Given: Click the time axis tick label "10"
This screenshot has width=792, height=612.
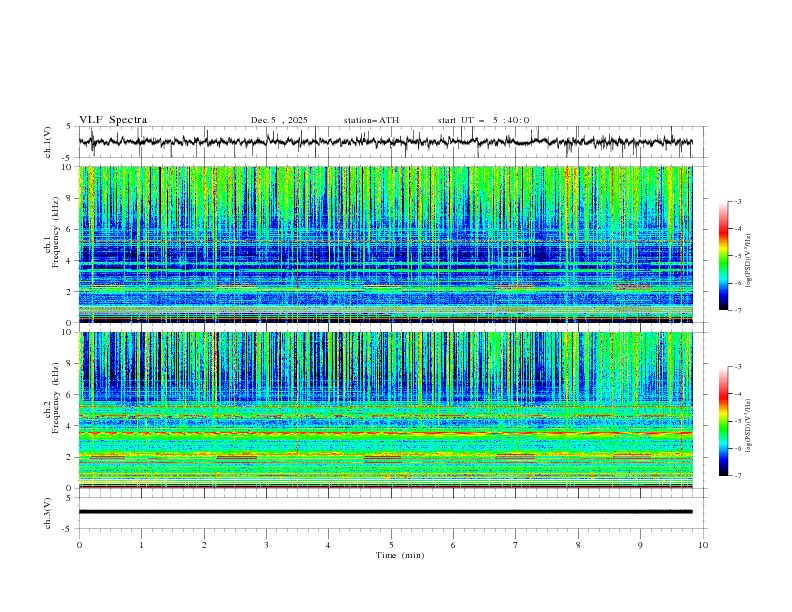Looking at the screenshot, I should point(703,545).
